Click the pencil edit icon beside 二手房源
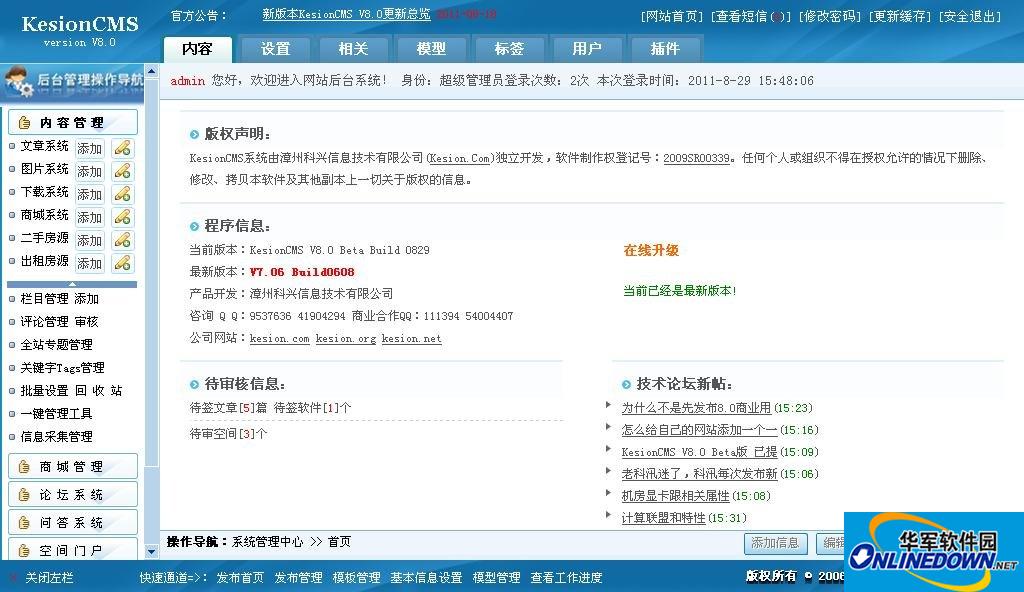Viewport: 1024px width, 592px height. 122,240
